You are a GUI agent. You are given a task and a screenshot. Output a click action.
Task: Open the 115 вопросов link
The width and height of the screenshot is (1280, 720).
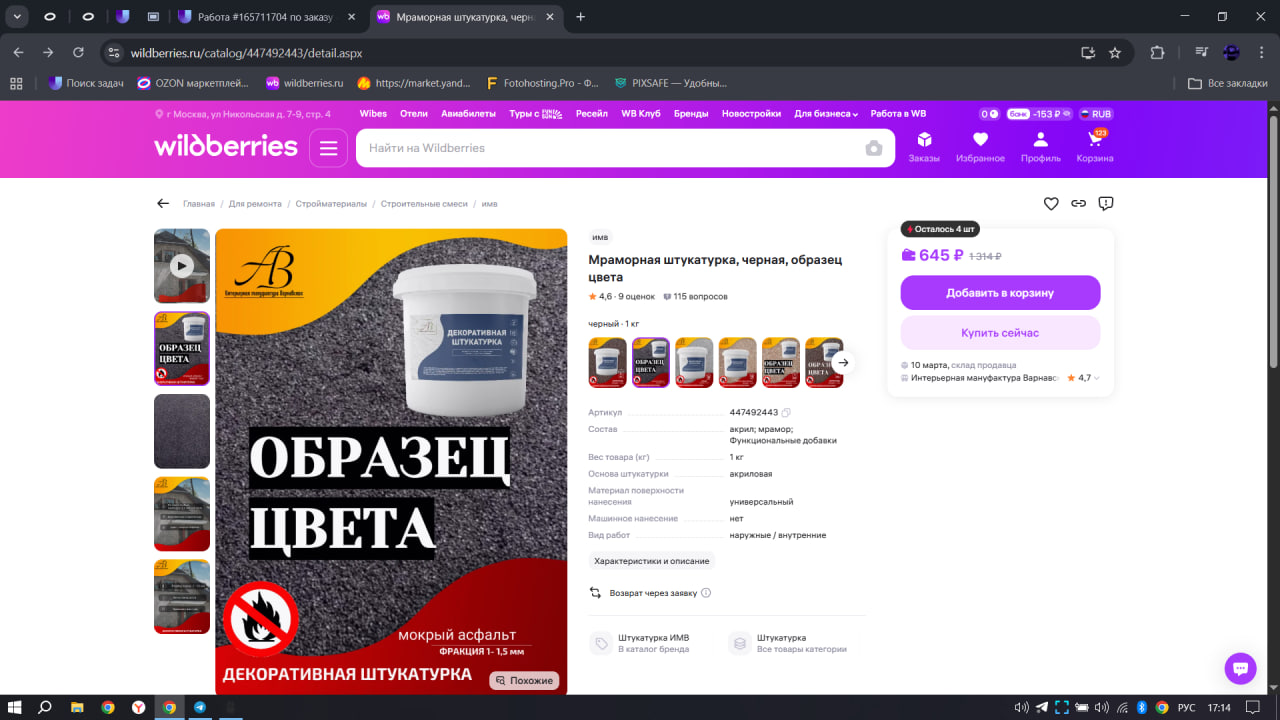click(695, 297)
